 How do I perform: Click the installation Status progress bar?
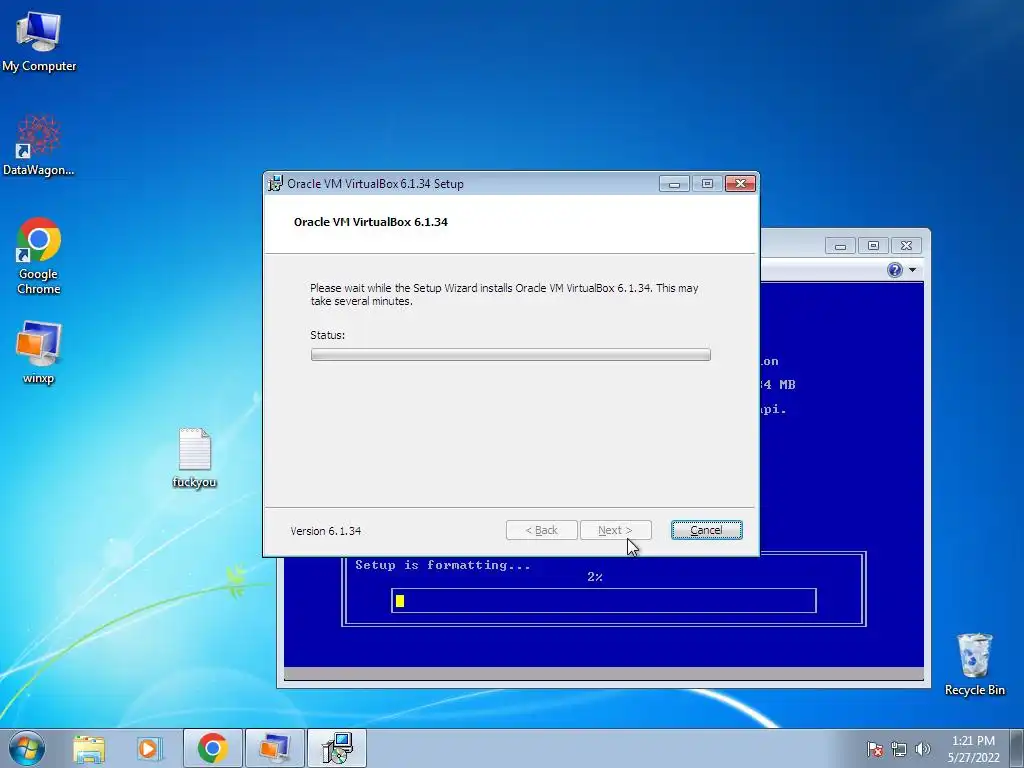point(511,355)
